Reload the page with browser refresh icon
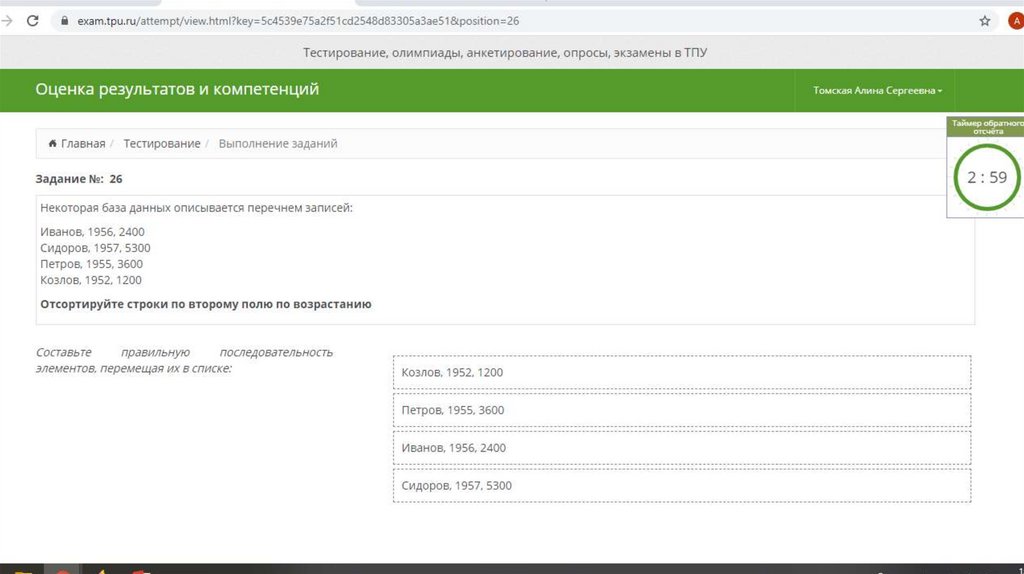Image resolution: width=1024 pixels, height=574 pixels. point(33,21)
